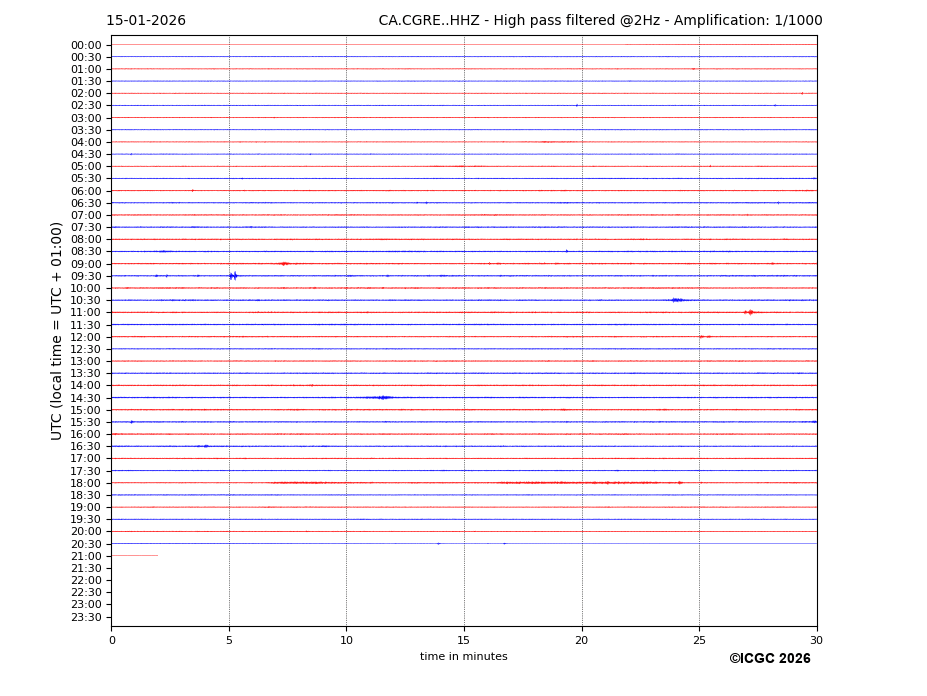This screenshot has width=927, height=696.
Task: Click the 15-01-2026 date in the title
Action: (x=146, y=21)
